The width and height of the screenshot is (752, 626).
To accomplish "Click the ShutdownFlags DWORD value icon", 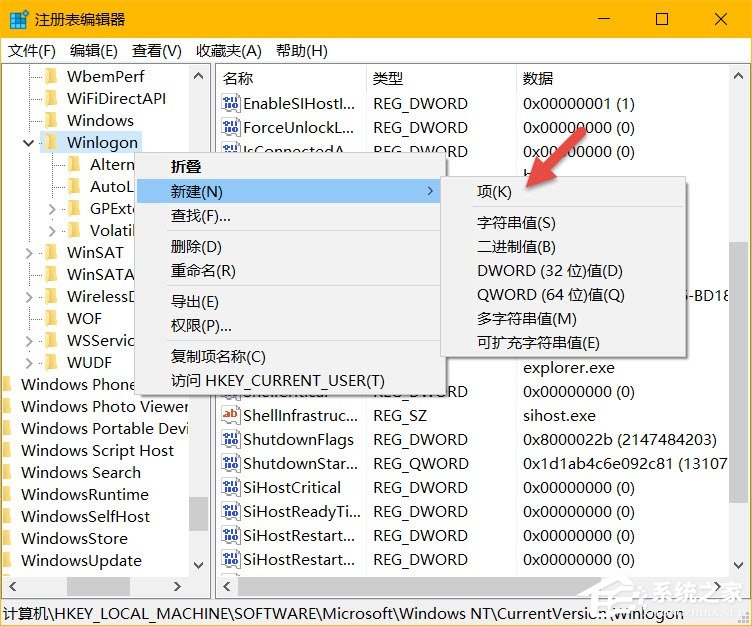I will [x=231, y=440].
